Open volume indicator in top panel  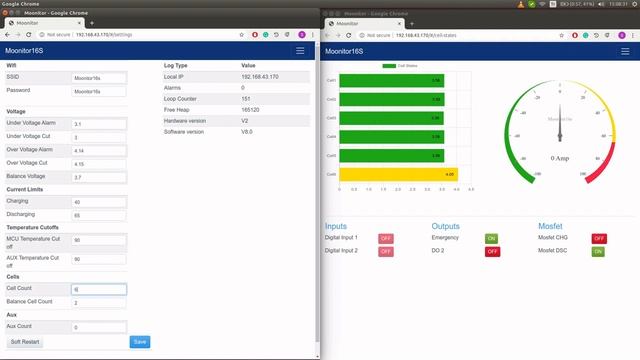601,4
